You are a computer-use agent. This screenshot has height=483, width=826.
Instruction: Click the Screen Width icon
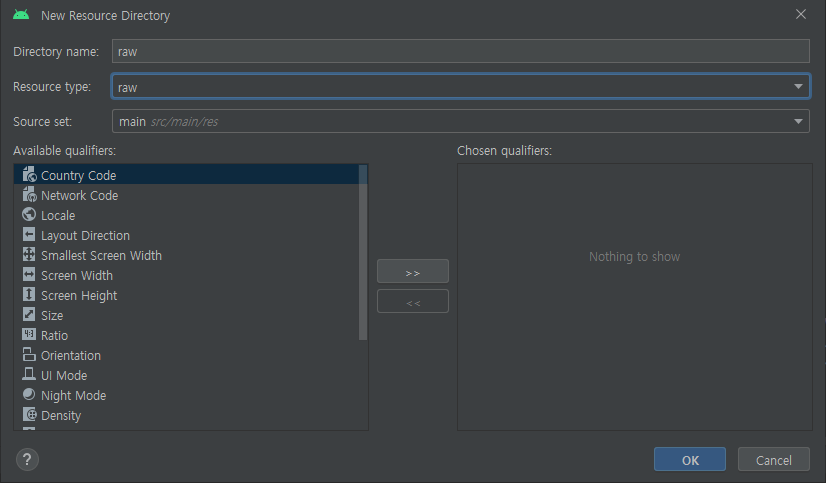[x=29, y=274]
